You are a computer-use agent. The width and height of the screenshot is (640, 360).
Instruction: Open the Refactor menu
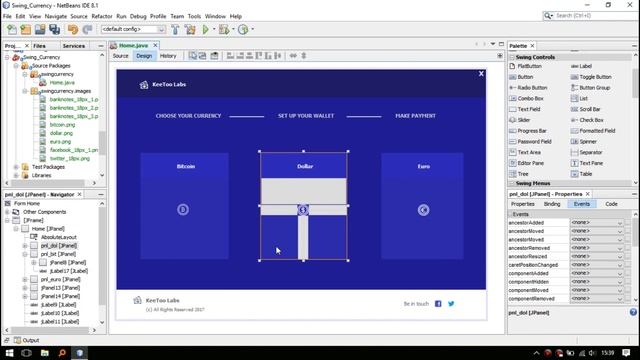pos(102,16)
